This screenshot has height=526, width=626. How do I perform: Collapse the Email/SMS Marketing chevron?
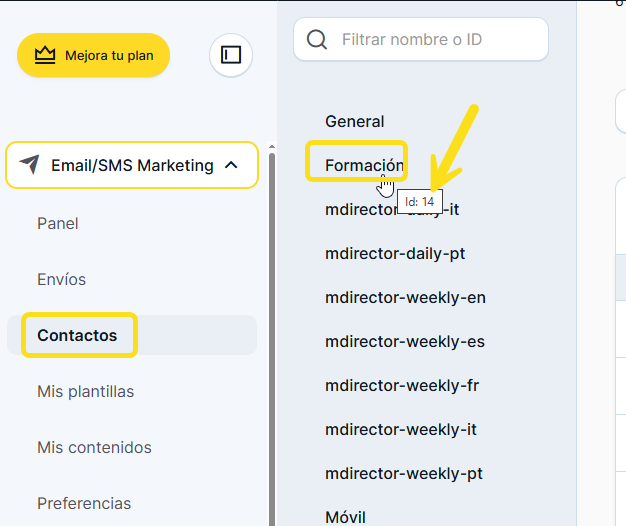[x=232, y=165]
